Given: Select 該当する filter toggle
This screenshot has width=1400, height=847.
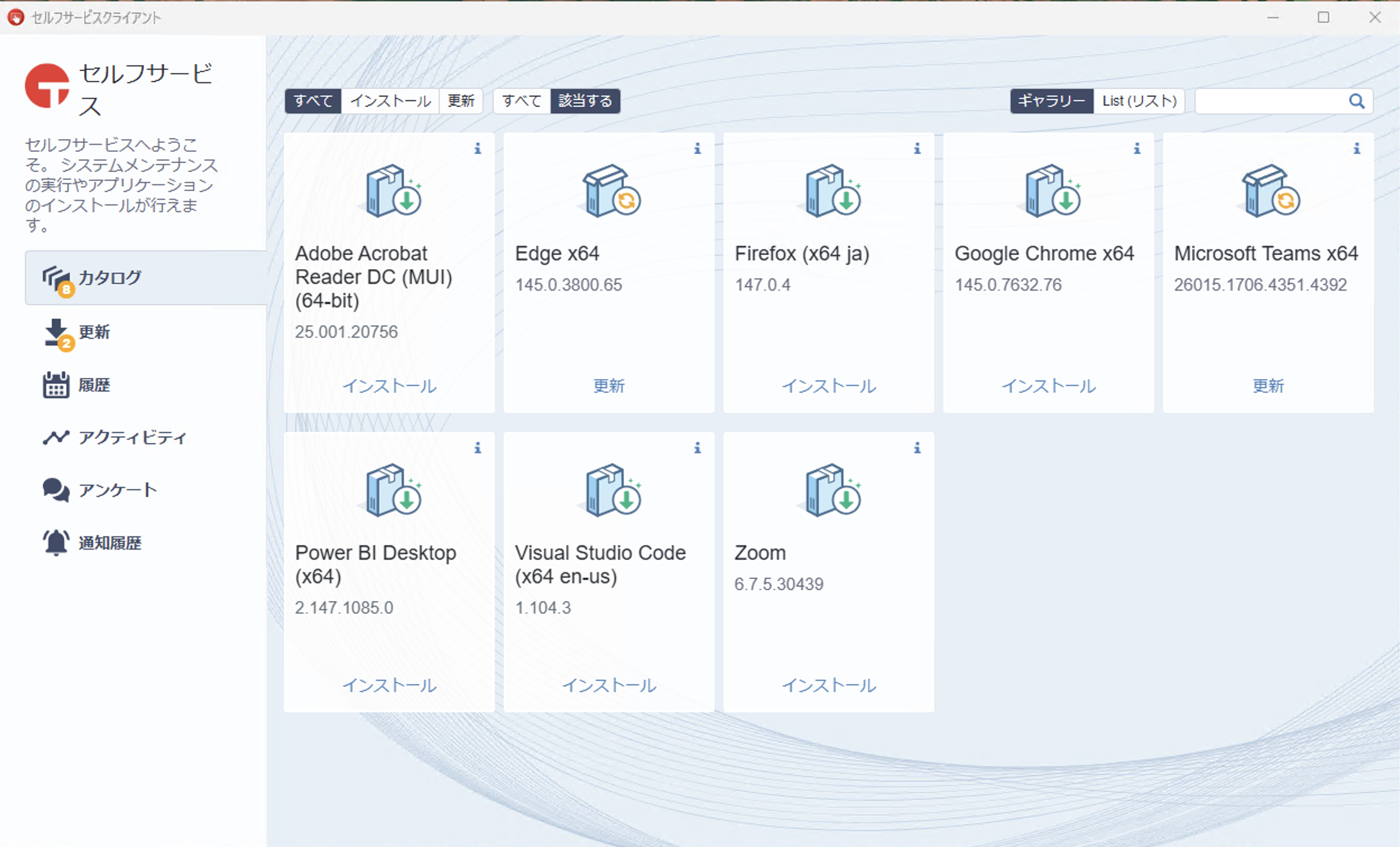Looking at the screenshot, I should click(x=584, y=101).
